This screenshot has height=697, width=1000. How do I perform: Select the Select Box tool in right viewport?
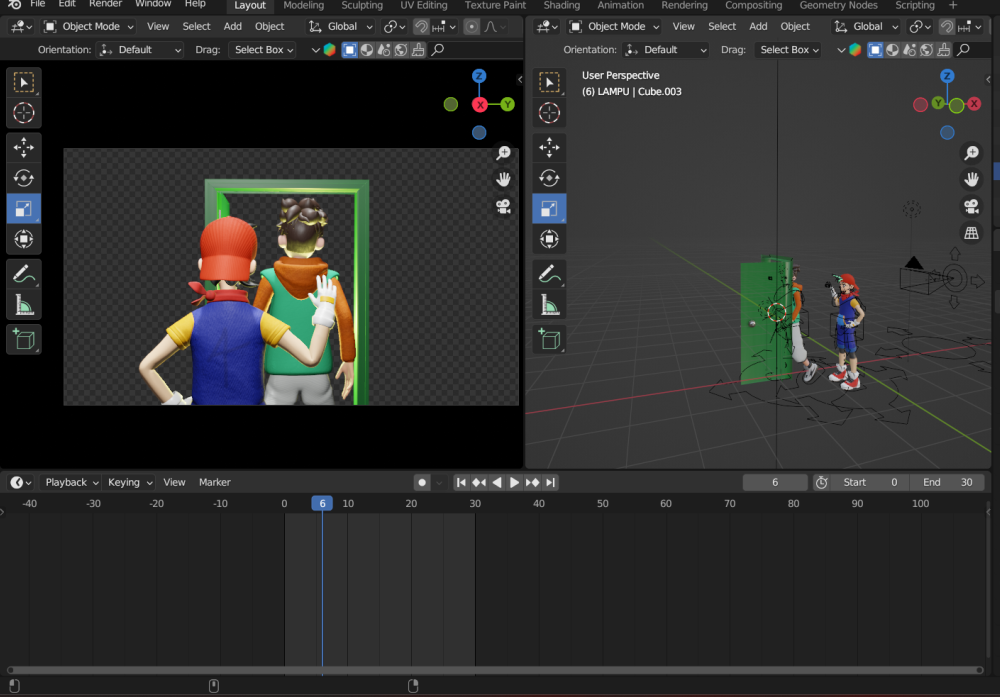pos(549,82)
